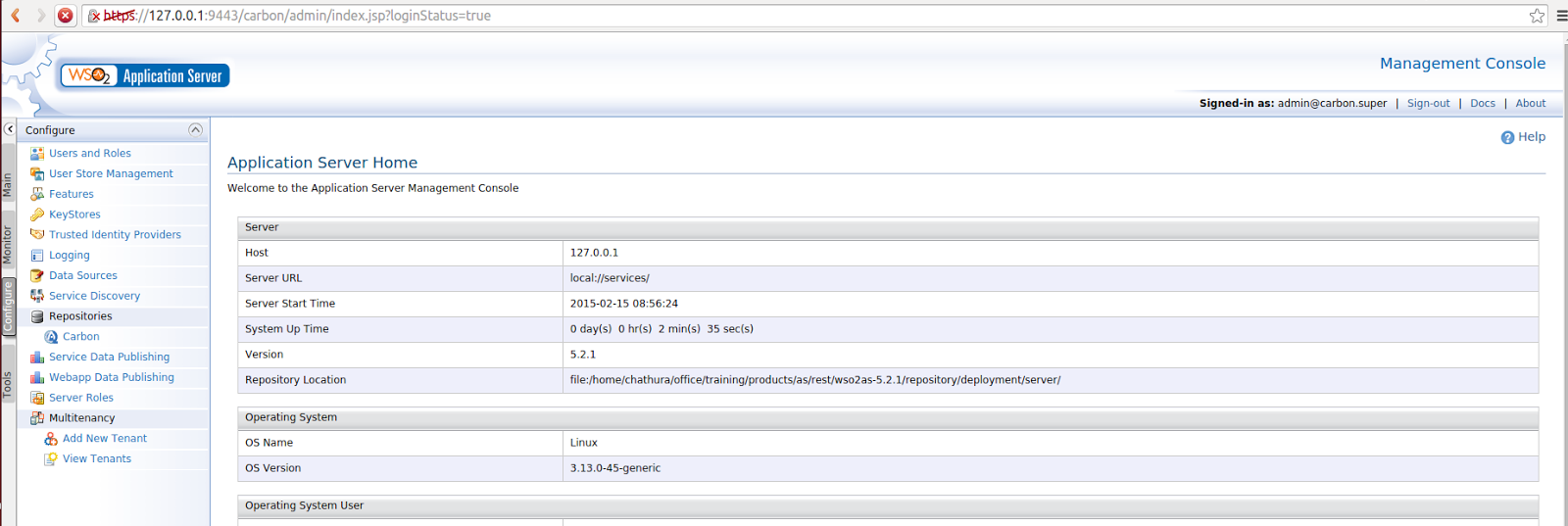Click the Sign-out link
Screen dimensions: 1568x526
tap(1428, 103)
